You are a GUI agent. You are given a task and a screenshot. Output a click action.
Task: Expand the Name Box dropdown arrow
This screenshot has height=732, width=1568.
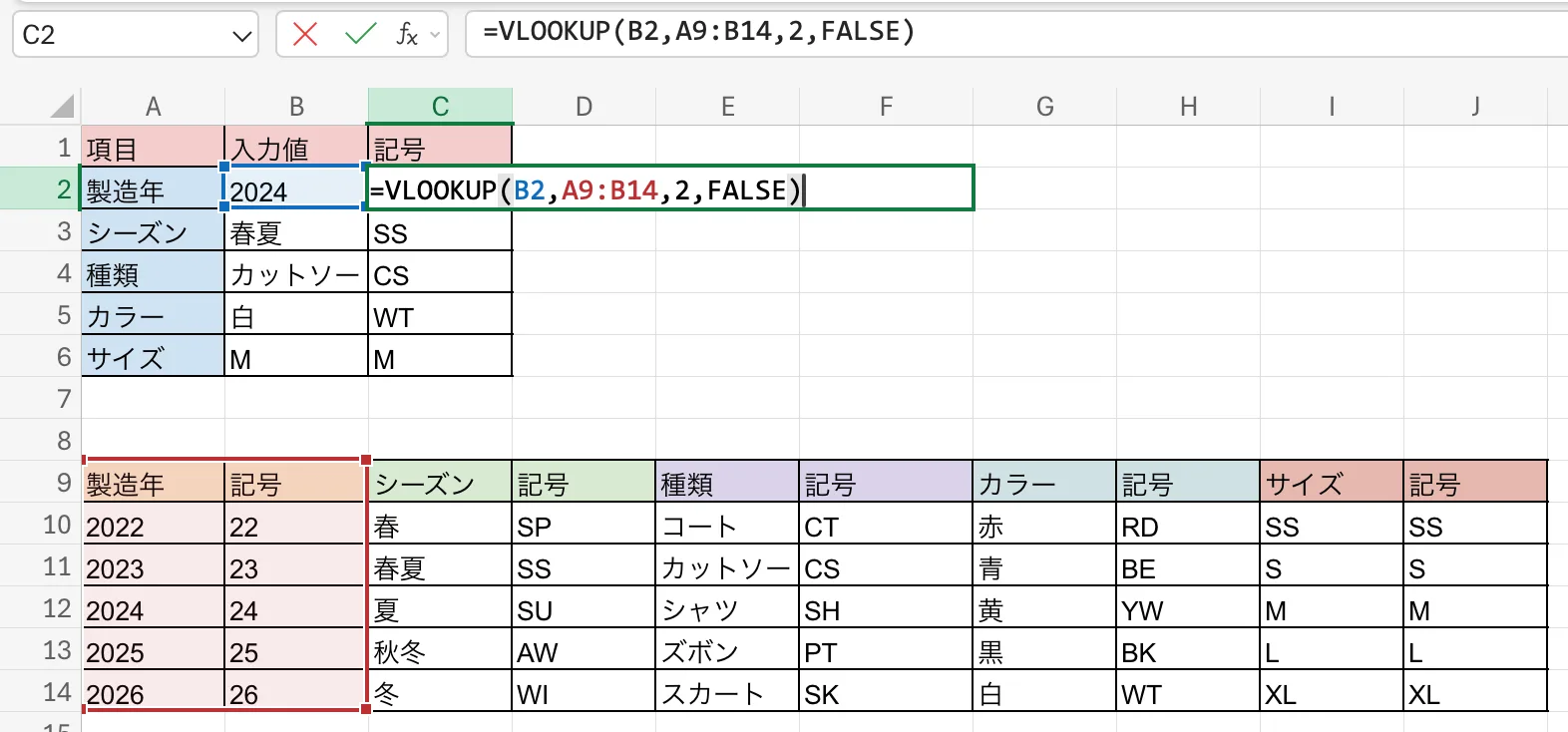[241, 36]
